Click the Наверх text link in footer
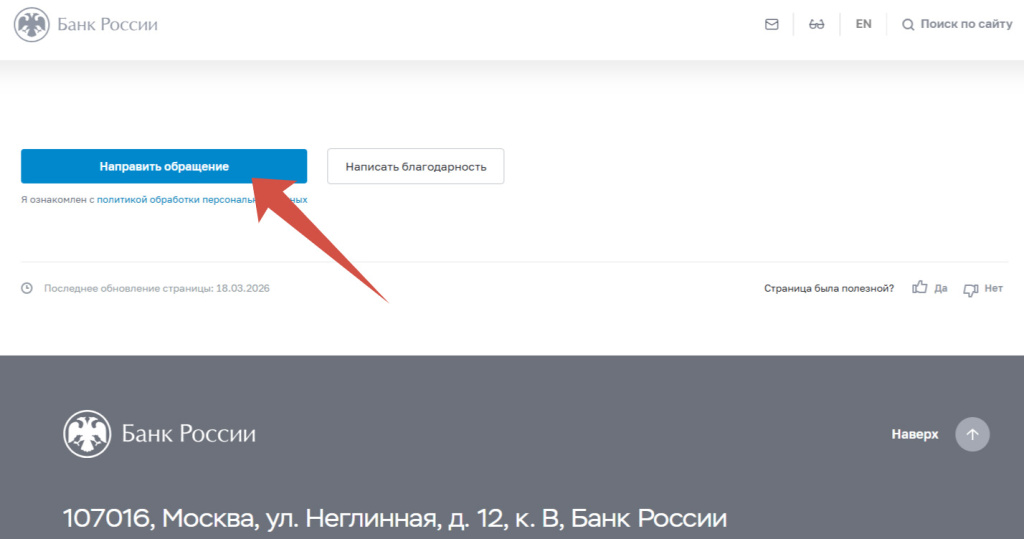 (915, 434)
